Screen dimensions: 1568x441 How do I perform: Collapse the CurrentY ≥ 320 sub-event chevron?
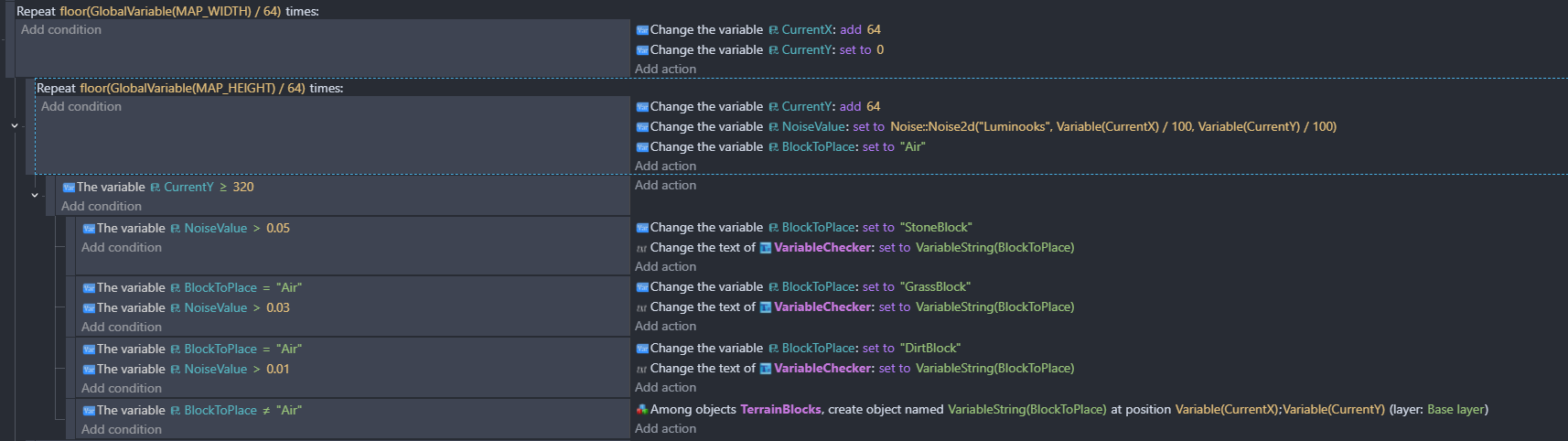coord(35,195)
